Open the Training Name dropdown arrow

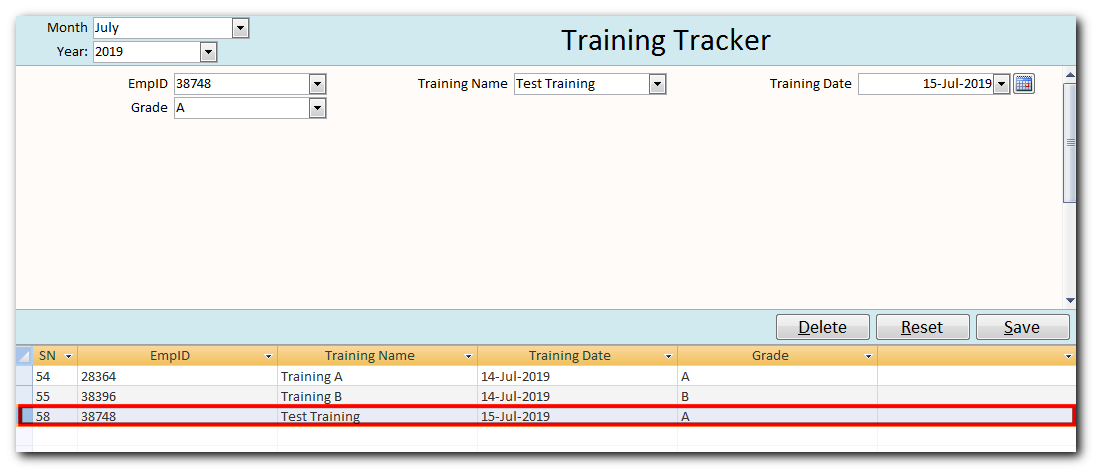[x=657, y=84]
